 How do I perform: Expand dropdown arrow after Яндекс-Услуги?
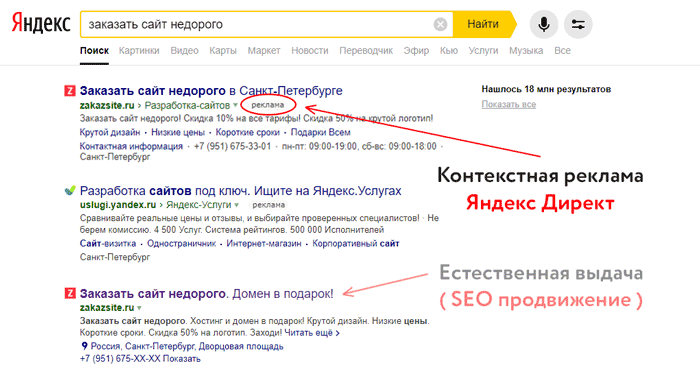point(237,205)
